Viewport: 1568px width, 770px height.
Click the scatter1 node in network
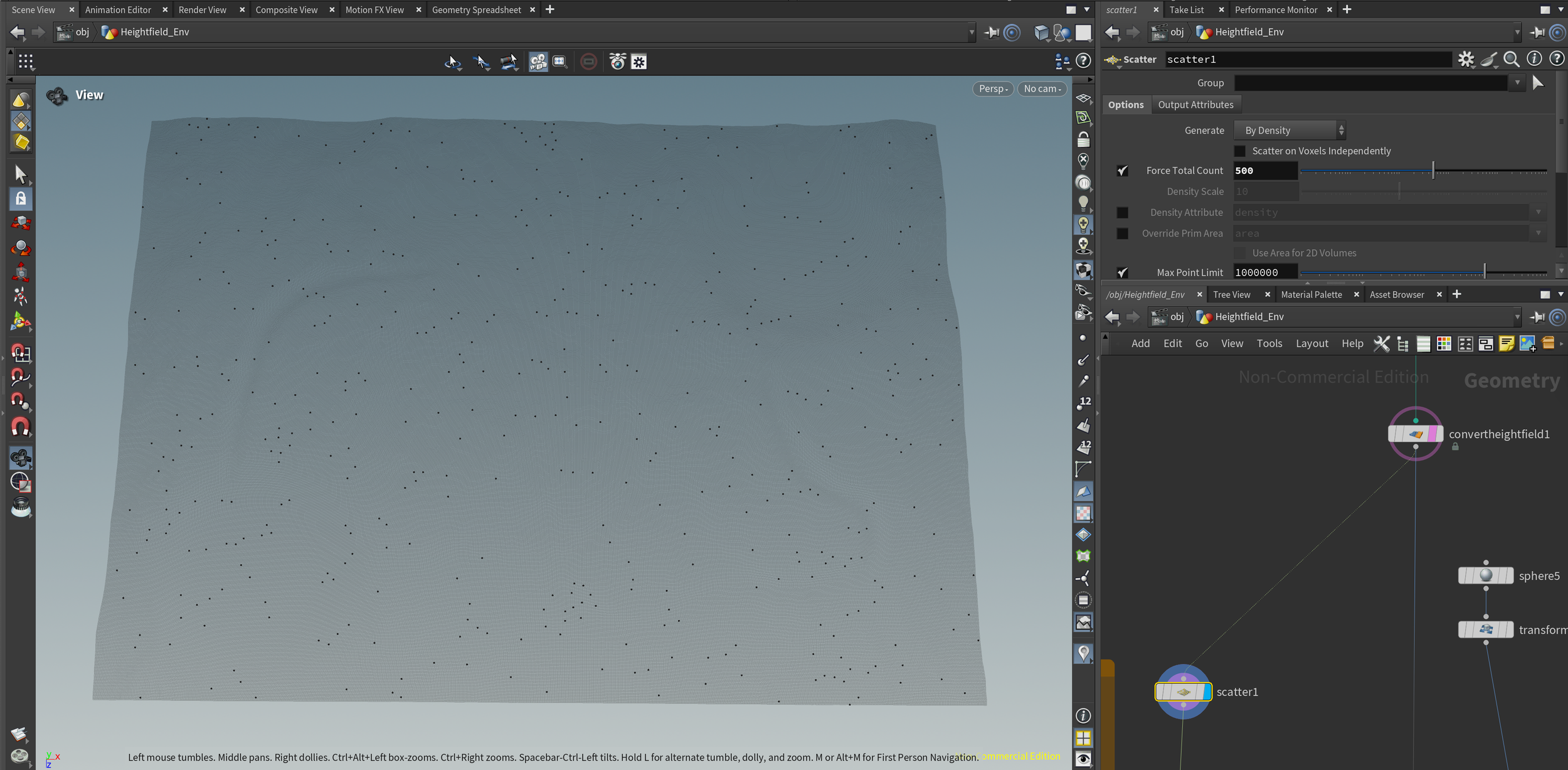pyautogui.click(x=1183, y=692)
